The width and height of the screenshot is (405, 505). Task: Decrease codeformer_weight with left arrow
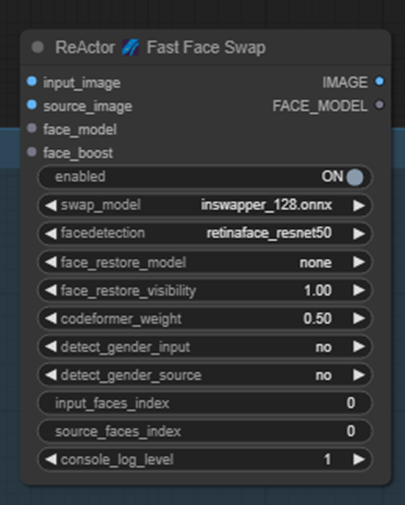51,319
